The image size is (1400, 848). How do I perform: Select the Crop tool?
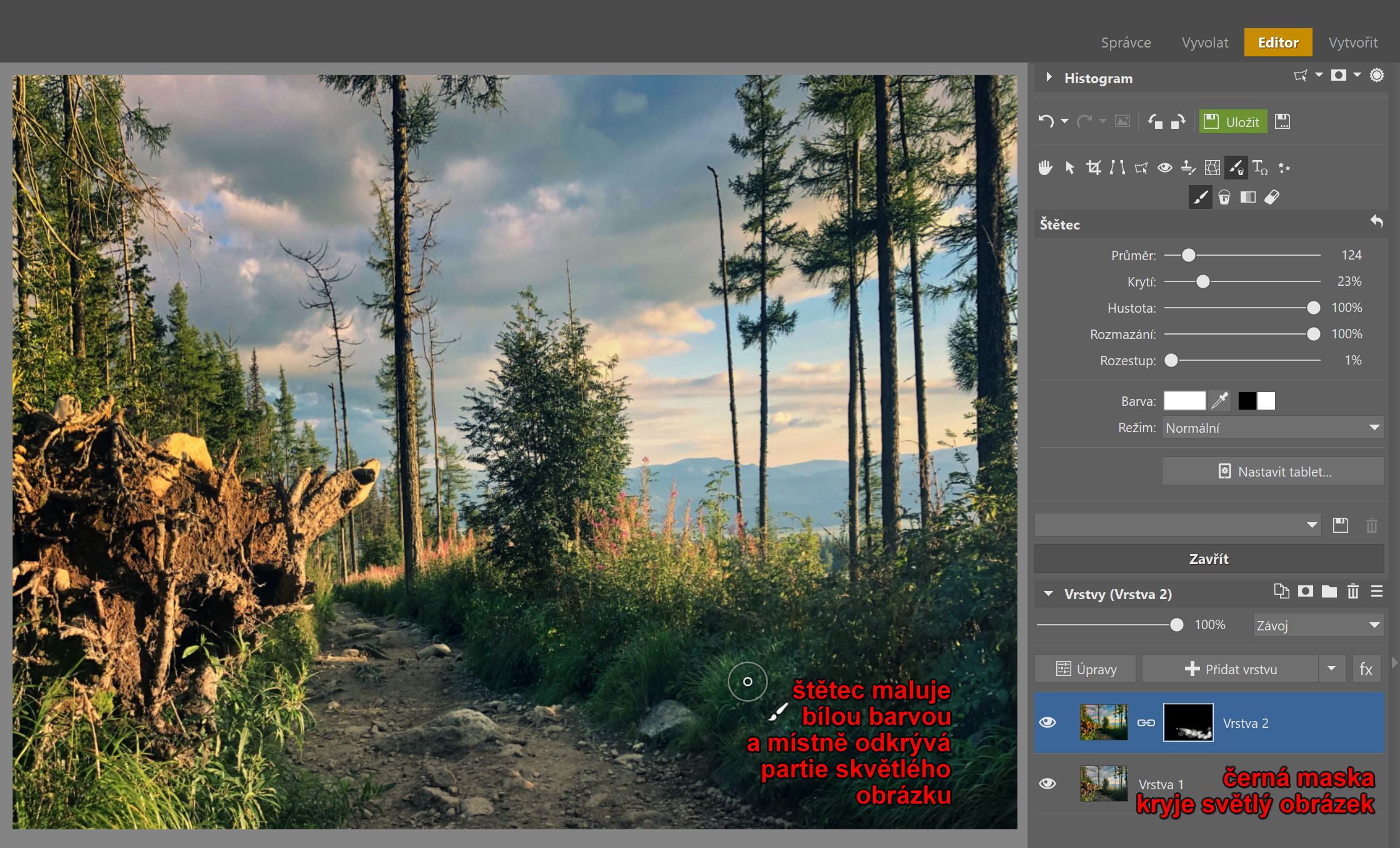point(1093,168)
